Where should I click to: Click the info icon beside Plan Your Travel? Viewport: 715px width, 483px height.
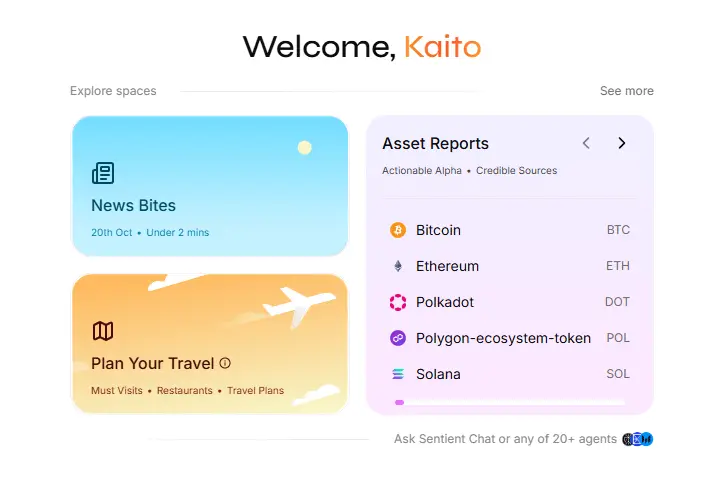(225, 363)
